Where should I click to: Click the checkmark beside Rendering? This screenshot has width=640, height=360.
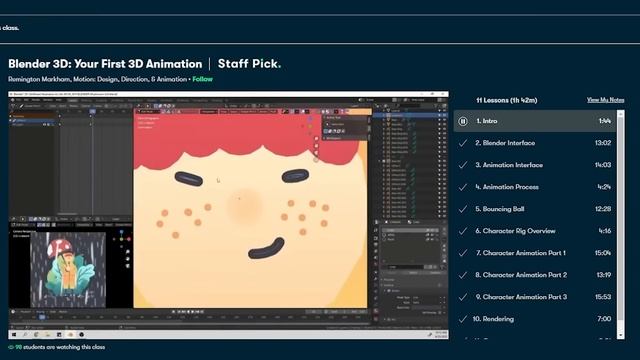[463, 319]
